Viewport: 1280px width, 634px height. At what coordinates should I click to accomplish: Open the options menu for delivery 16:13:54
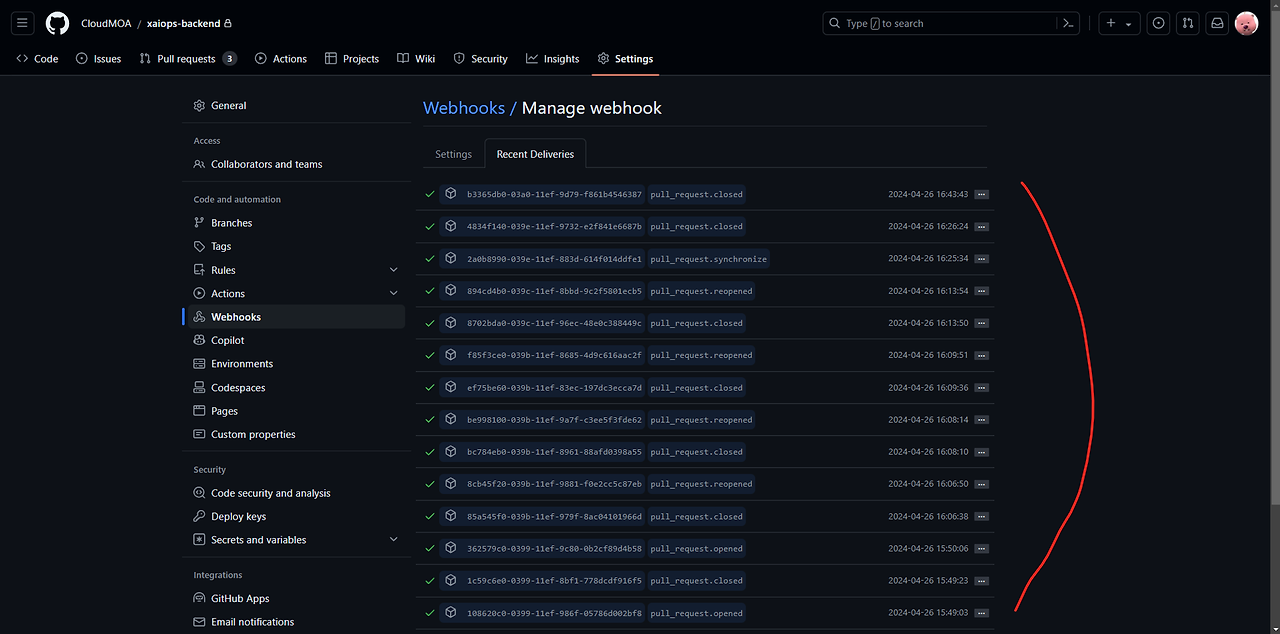pyautogui.click(x=981, y=291)
